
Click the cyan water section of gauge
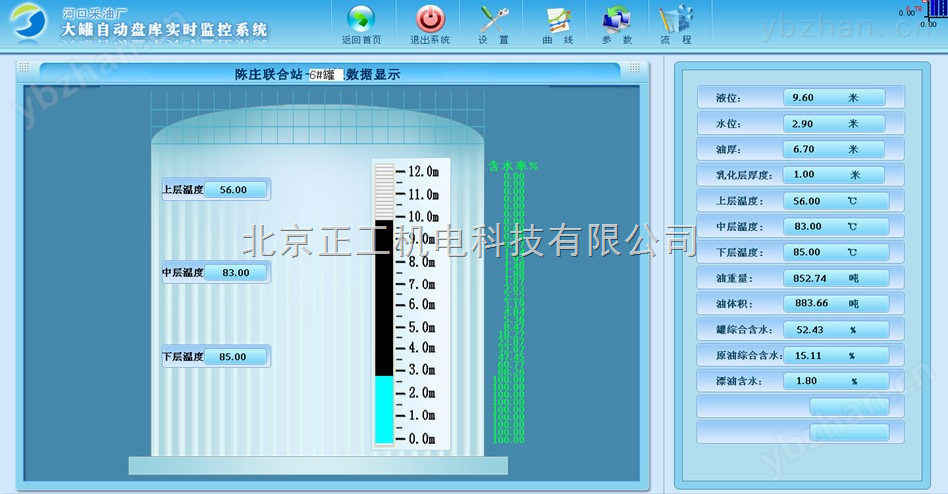click(384, 410)
